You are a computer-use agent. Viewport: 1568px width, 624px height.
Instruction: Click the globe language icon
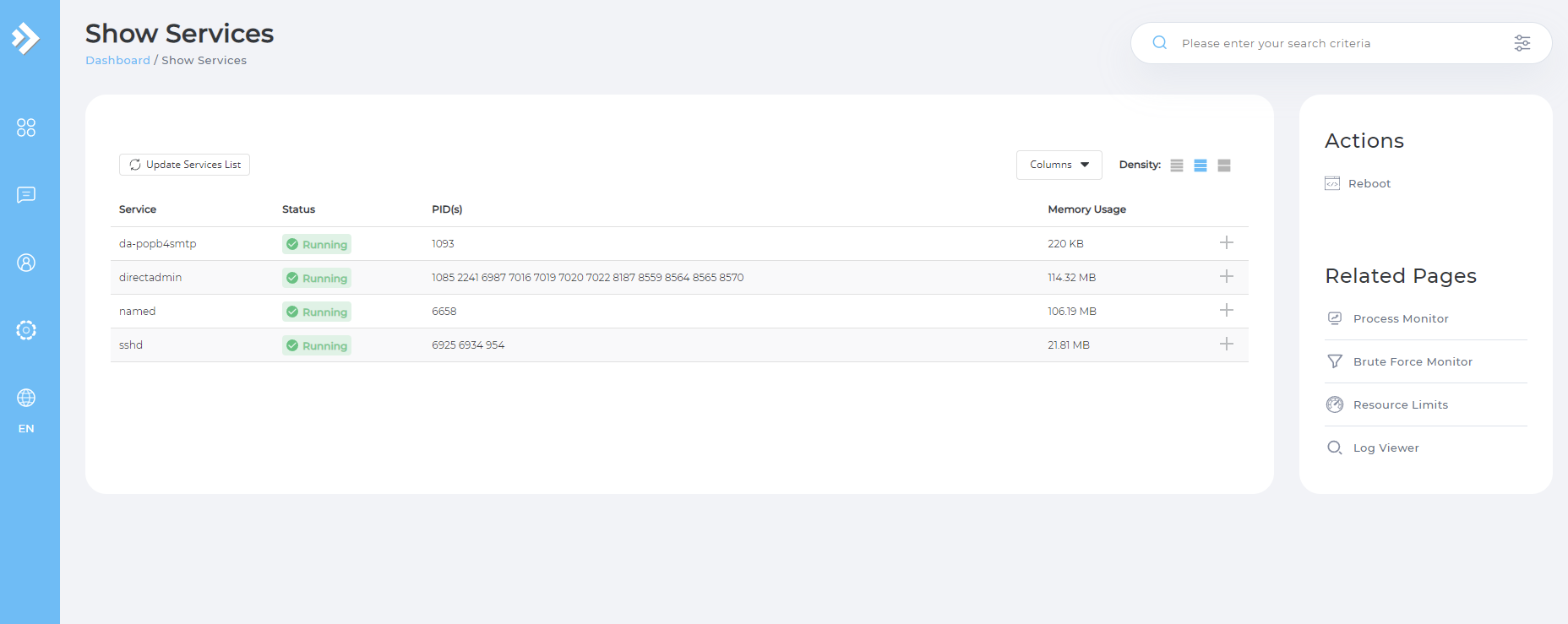[x=26, y=398]
